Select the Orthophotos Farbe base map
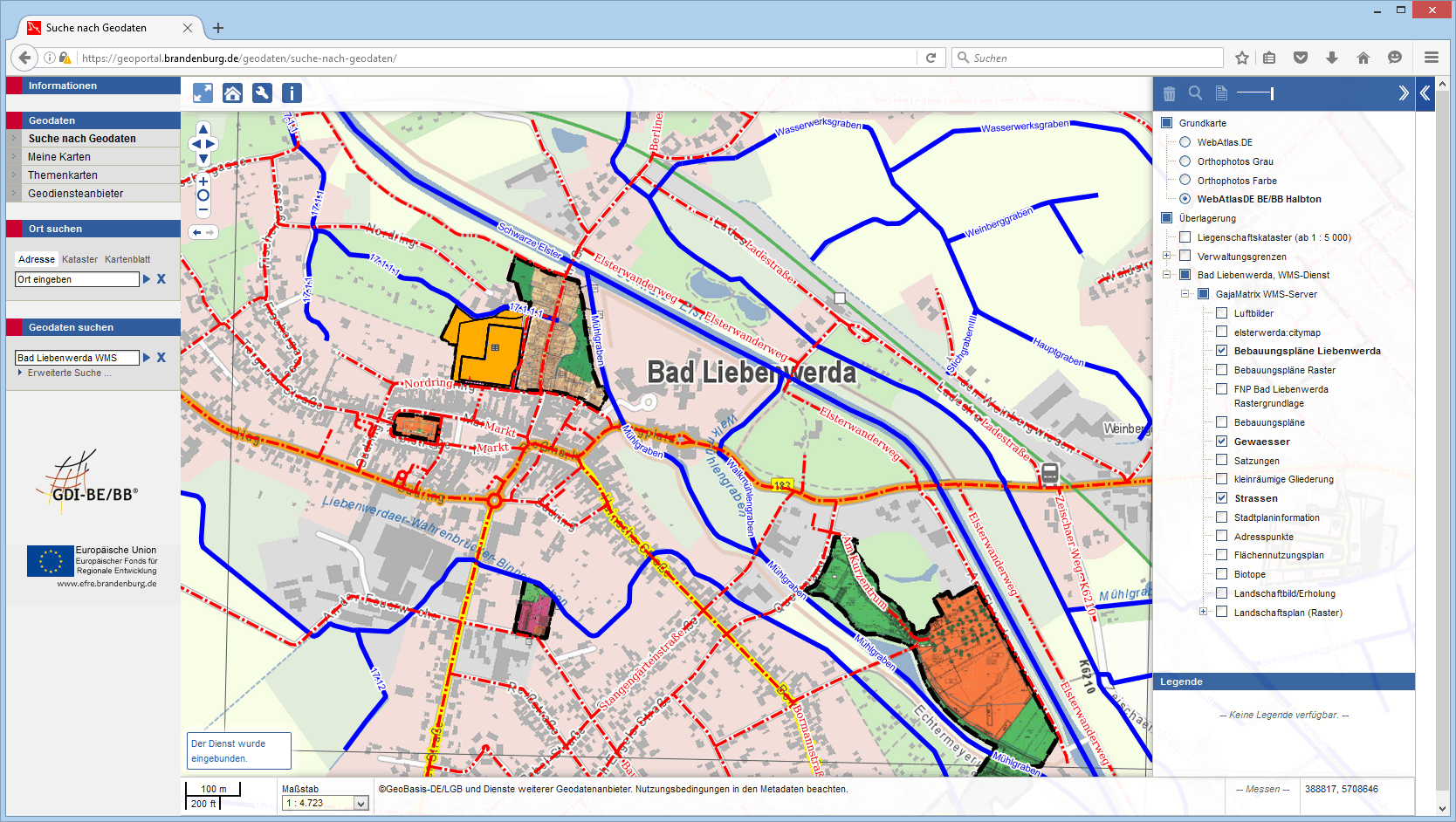 click(1185, 181)
